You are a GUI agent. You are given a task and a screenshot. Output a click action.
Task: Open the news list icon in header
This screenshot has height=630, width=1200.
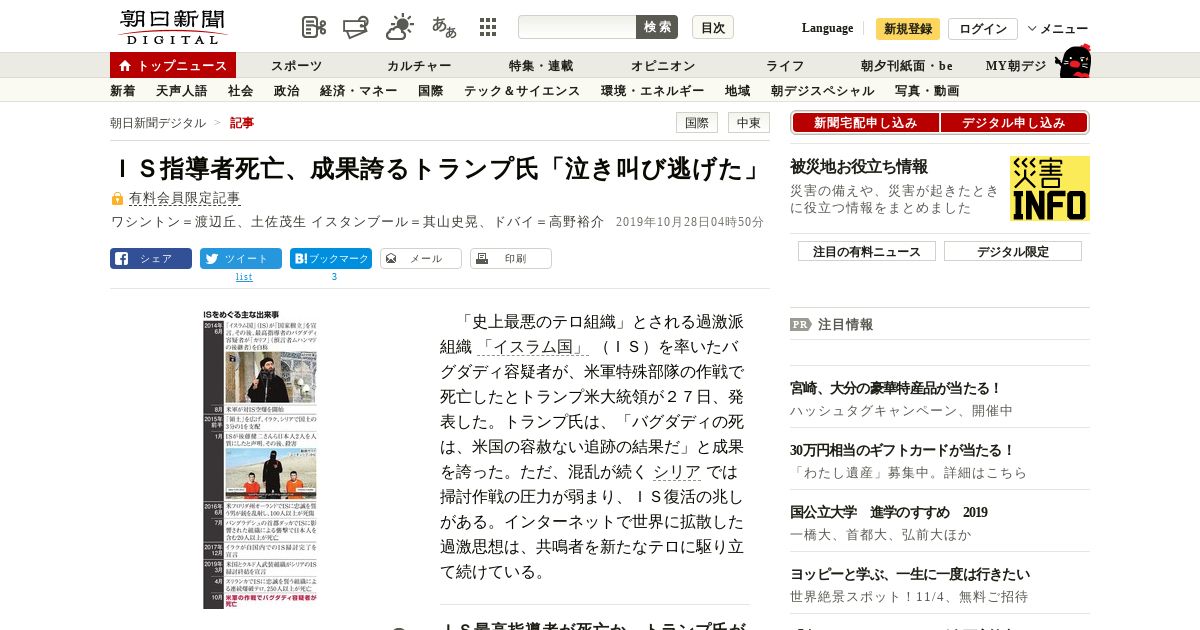314,28
